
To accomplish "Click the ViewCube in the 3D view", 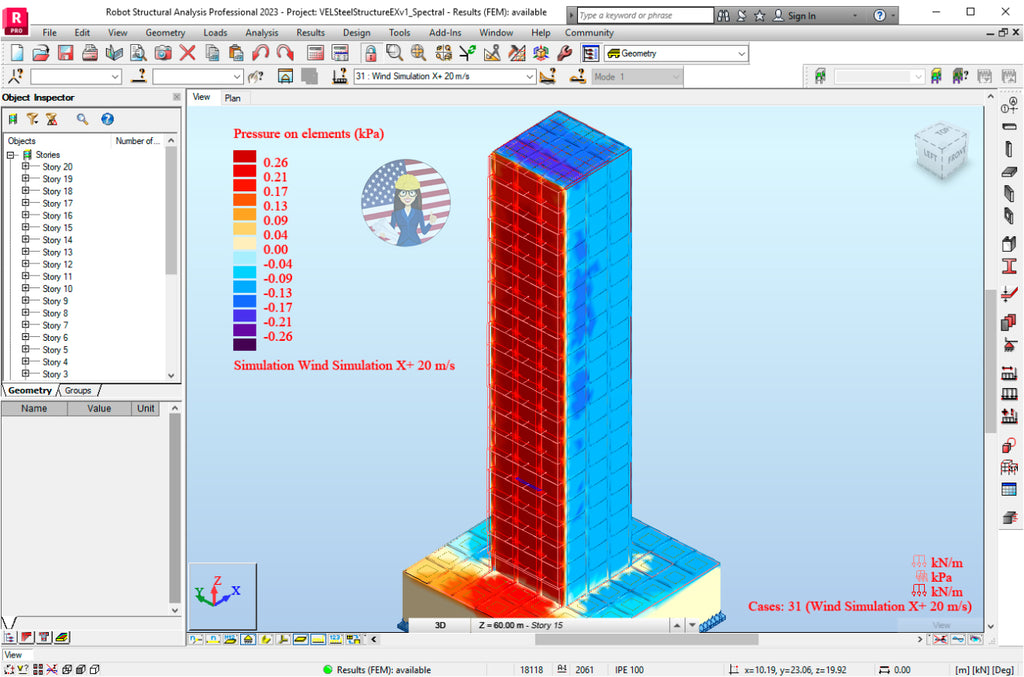I will coord(941,151).
